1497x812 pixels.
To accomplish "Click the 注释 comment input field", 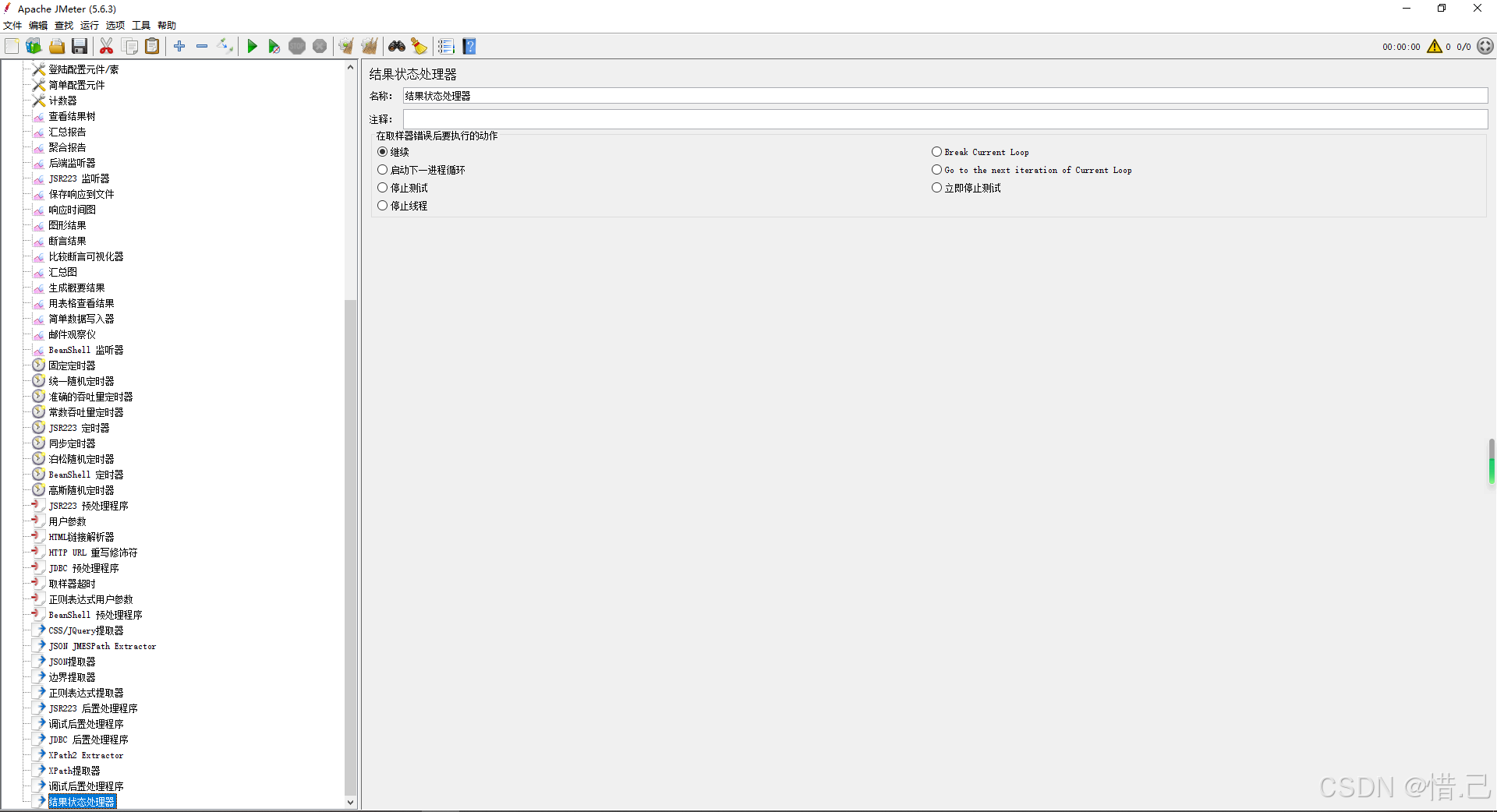I will 944,119.
